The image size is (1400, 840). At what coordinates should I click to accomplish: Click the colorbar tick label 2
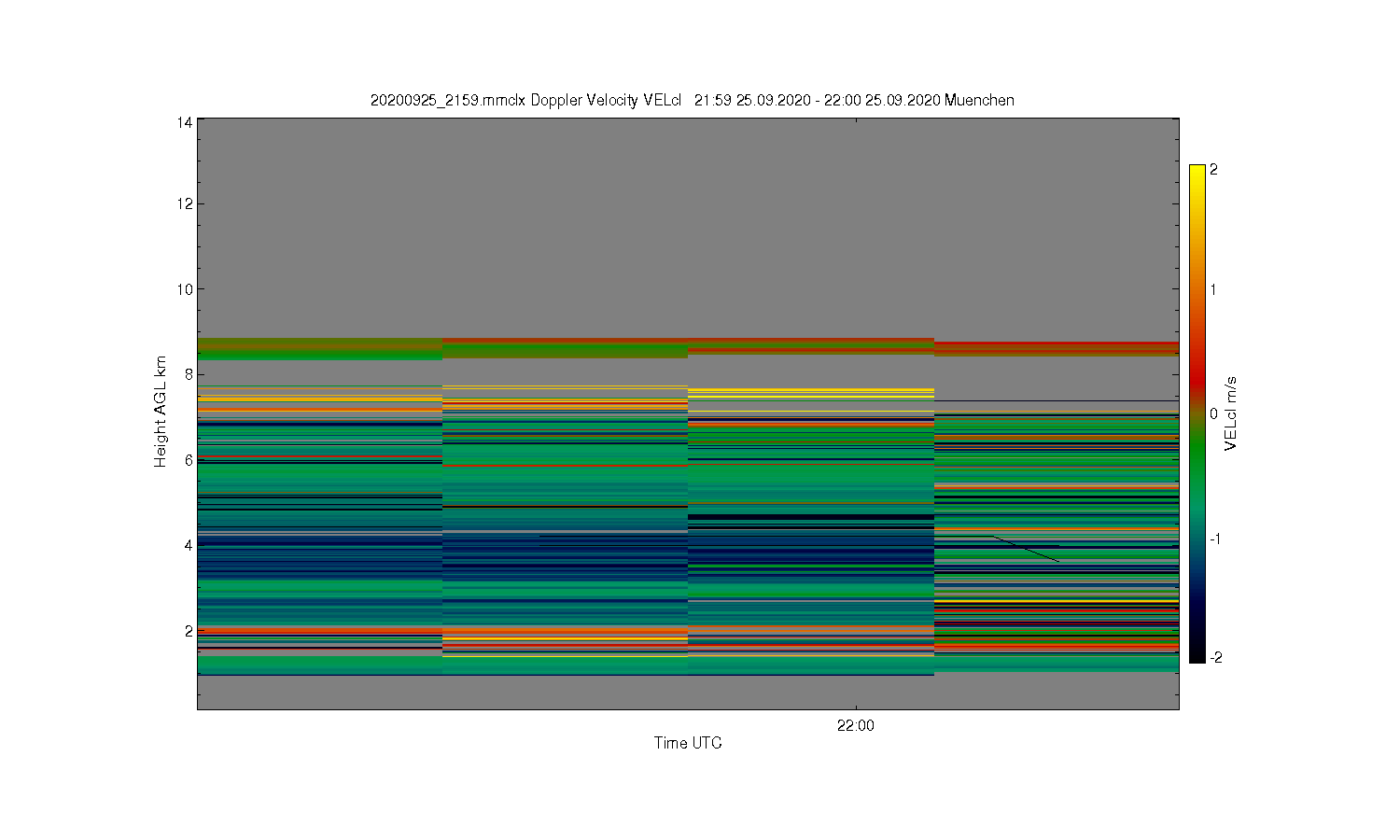pos(1213,170)
